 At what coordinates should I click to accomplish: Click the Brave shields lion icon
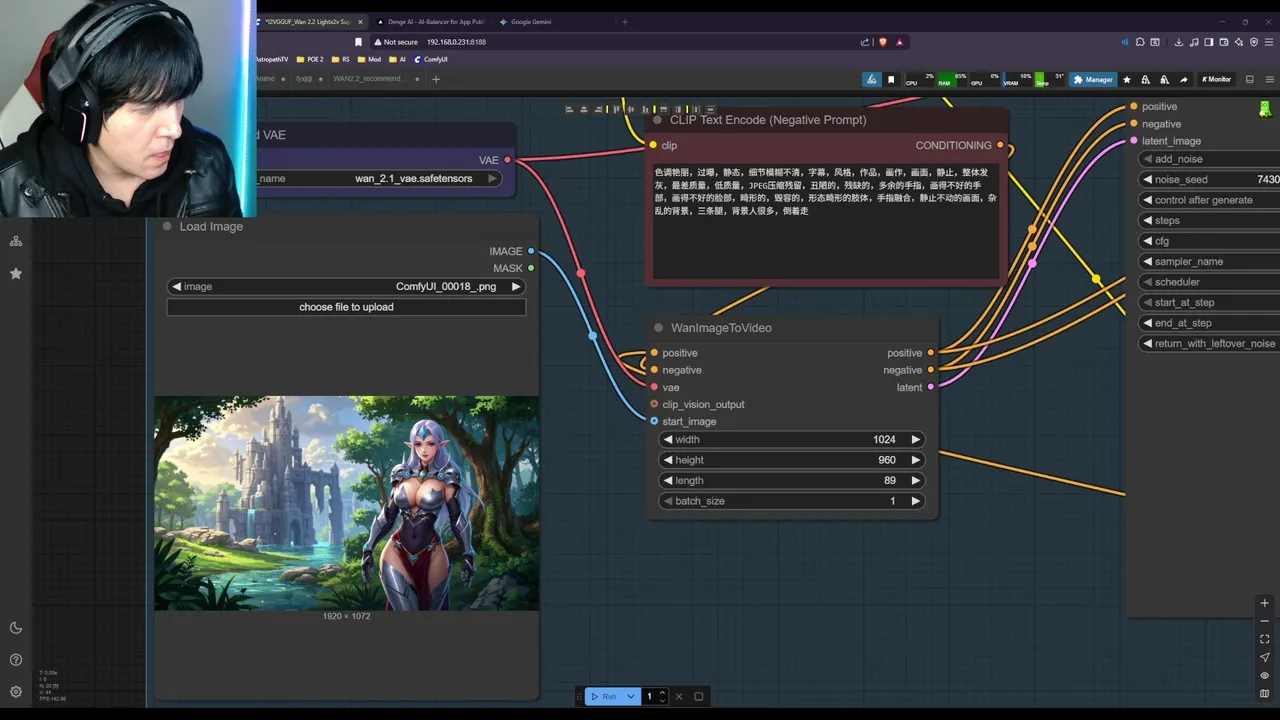tap(882, 42)
